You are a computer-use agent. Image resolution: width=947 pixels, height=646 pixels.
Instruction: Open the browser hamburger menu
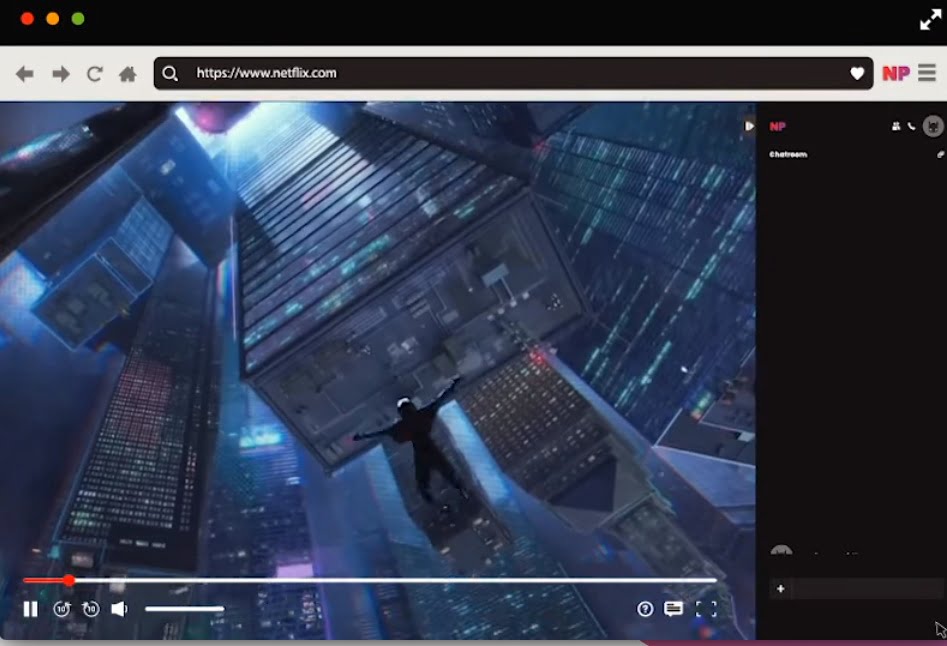click(927, 72)
